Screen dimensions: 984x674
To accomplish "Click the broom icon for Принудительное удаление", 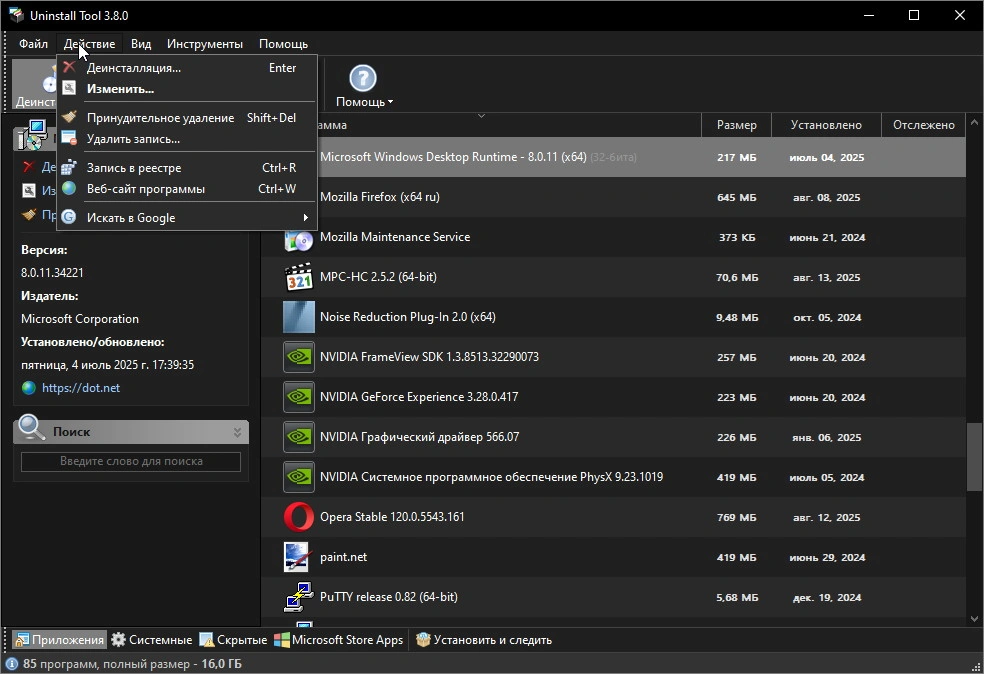I will point(69,117).
